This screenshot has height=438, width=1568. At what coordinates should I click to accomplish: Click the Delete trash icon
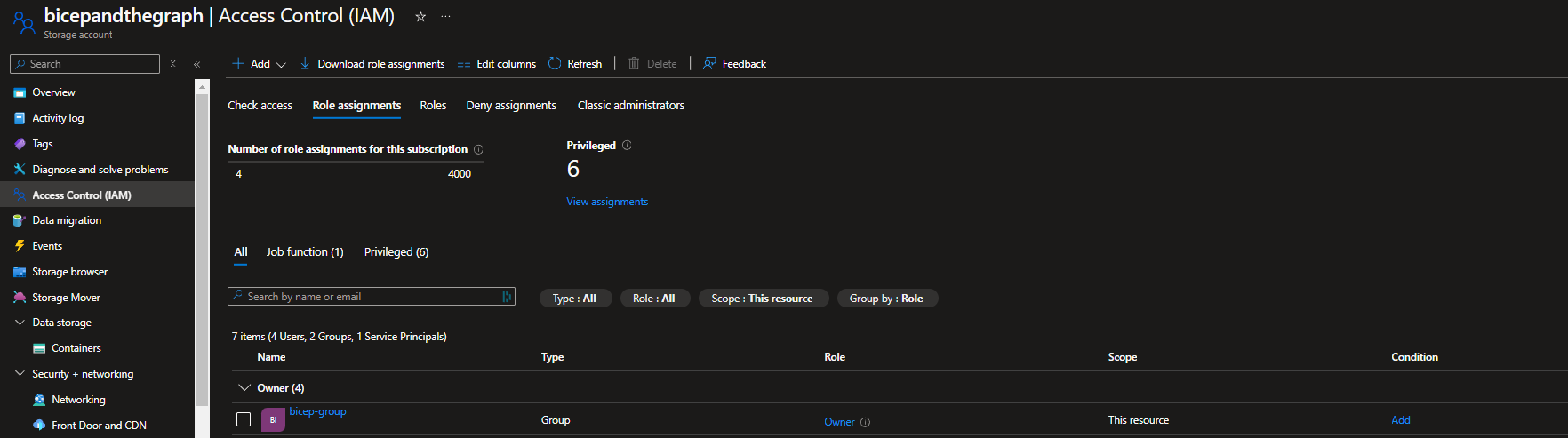tap(634, 63)
